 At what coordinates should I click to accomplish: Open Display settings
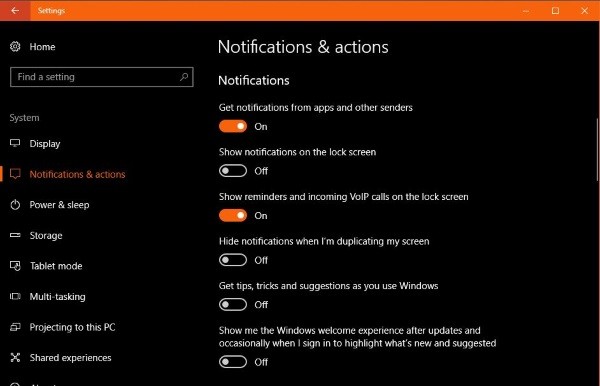45,144
